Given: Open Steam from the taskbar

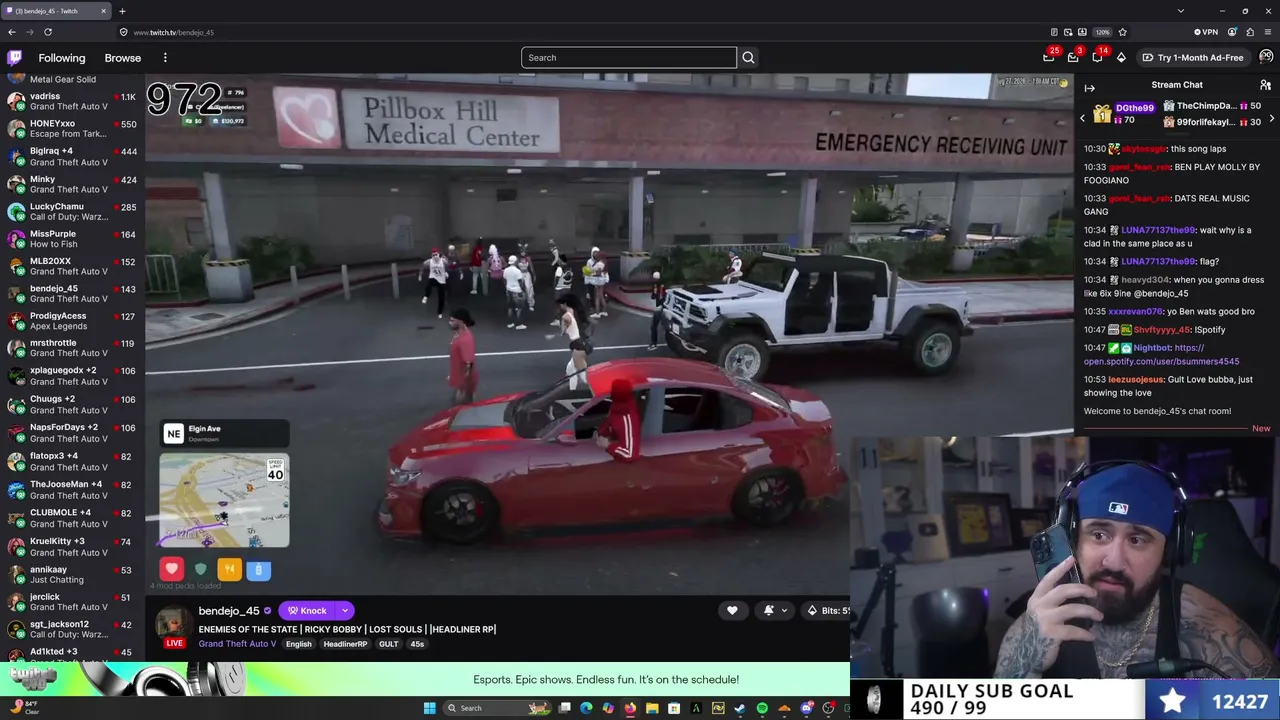Looking at the screenshot, I should (x=740, y=708).
